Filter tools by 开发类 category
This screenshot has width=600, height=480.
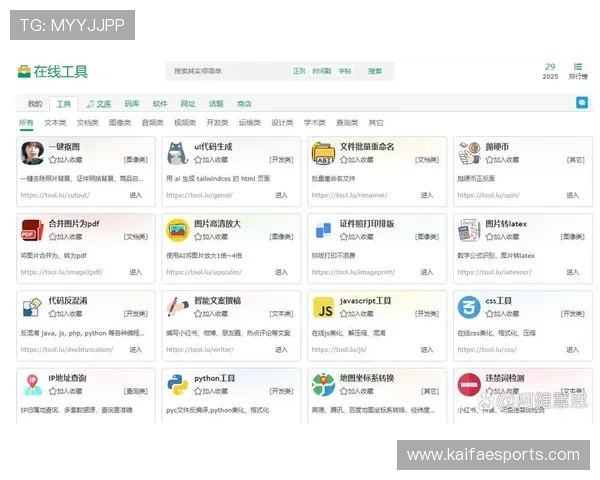217,122
